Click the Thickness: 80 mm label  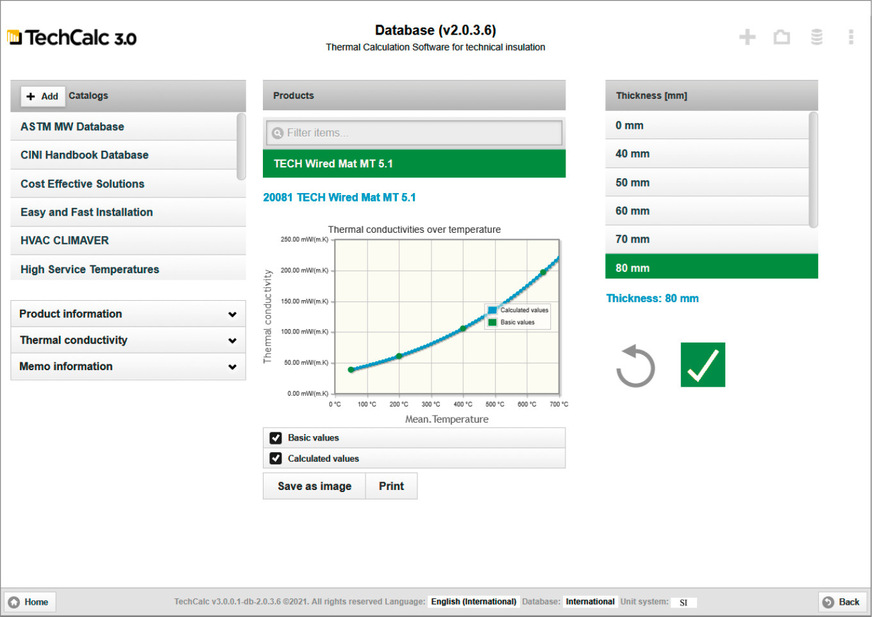[652, 298]
